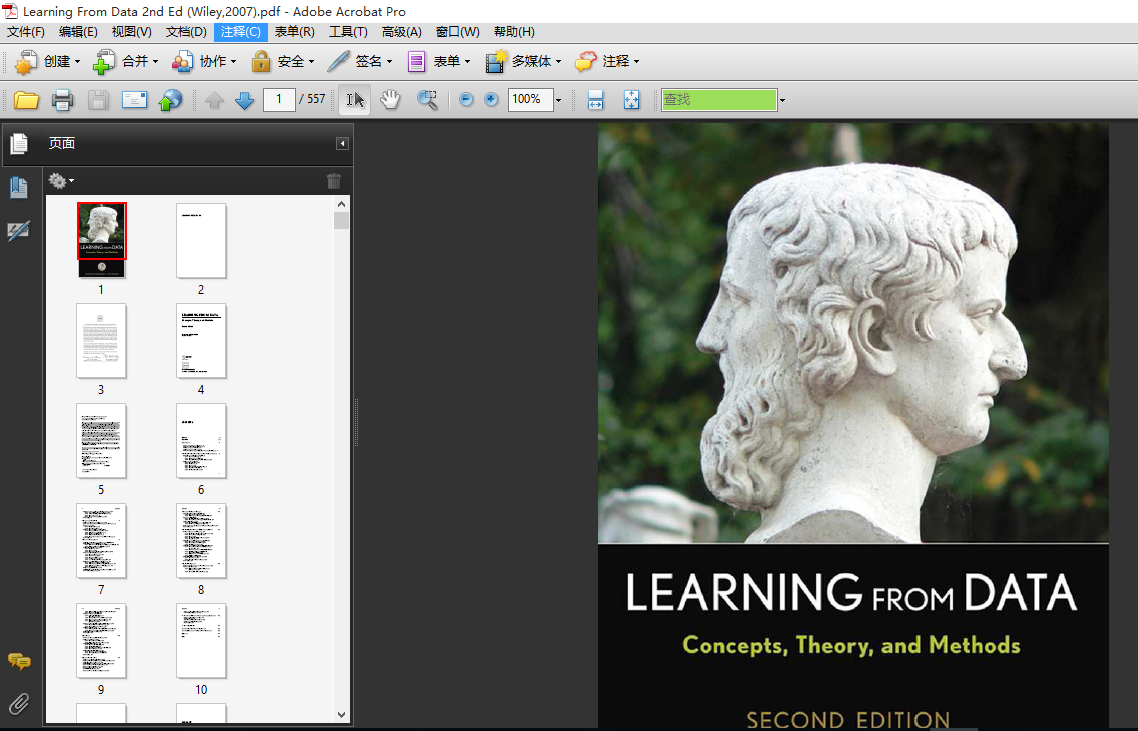Select page 4 thumbnail
Image resolution: width=1138 pixels, height=731 pixels.
201,340
